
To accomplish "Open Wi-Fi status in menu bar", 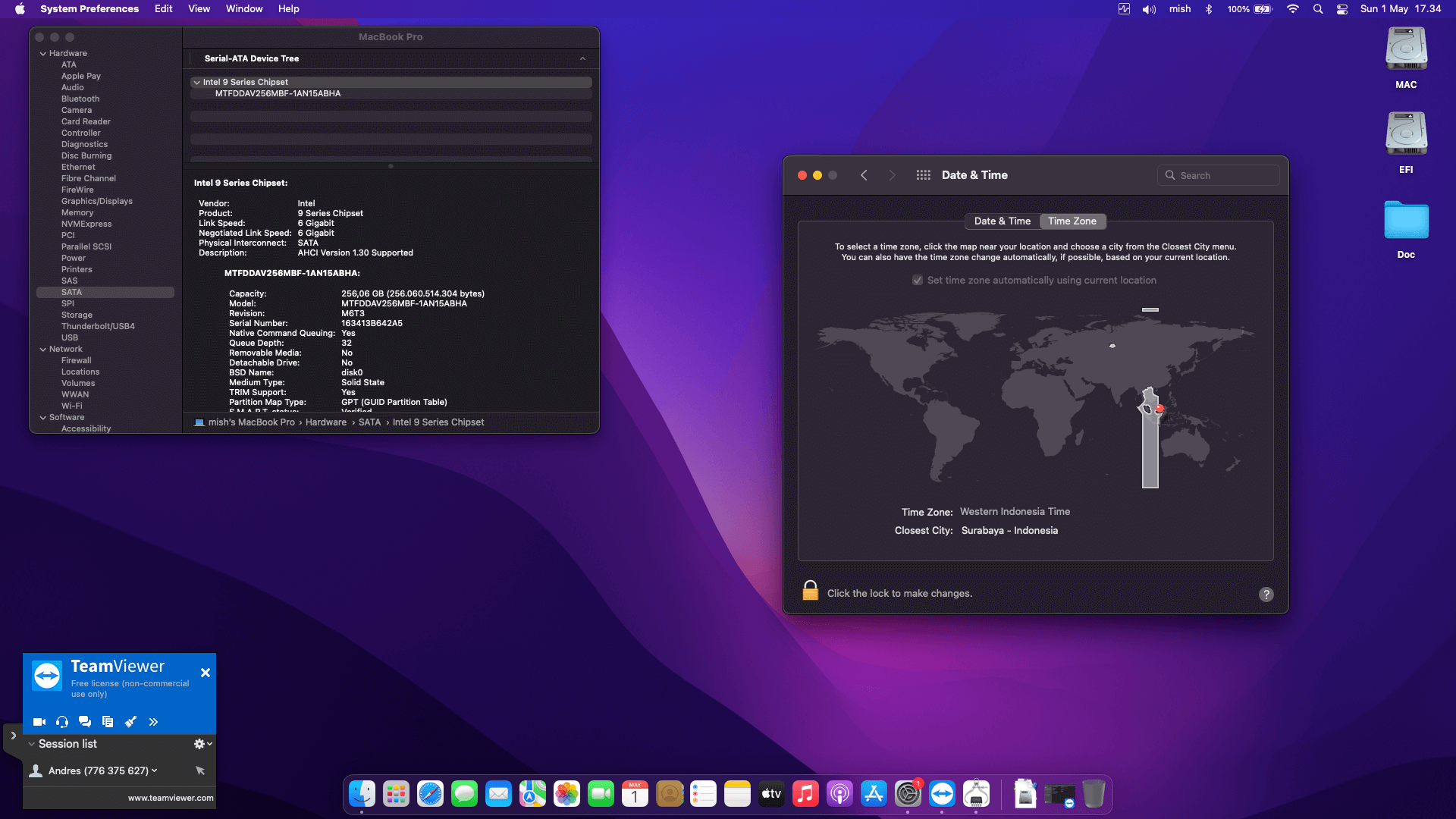I will [1293, 9].
